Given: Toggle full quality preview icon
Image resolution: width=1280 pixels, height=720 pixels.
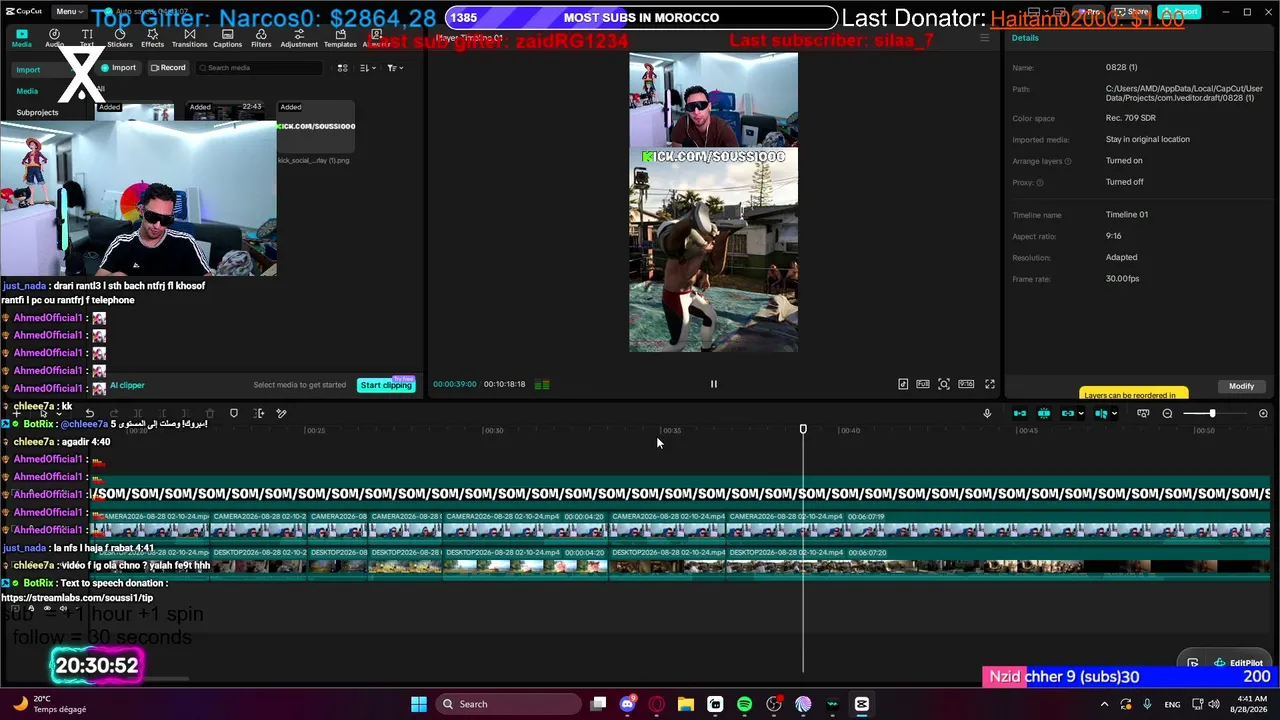Looking at the screenshot, I should click(x=923, y=384).
